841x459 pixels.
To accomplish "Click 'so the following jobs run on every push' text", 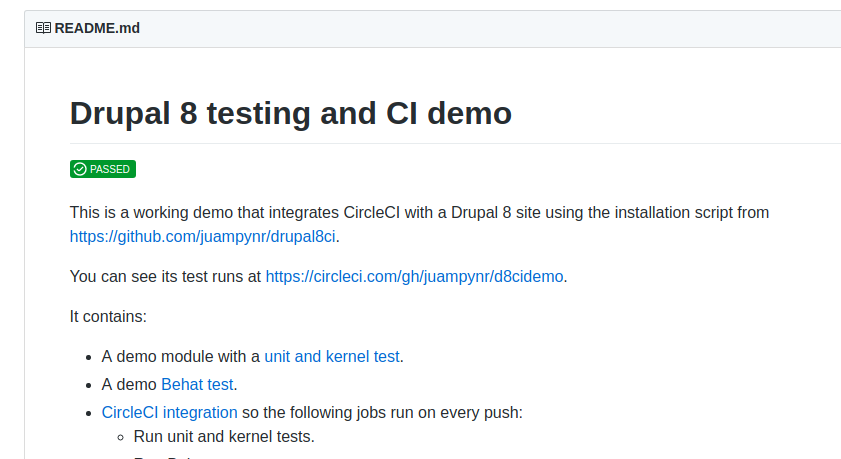I will click(x=382, y=412).
